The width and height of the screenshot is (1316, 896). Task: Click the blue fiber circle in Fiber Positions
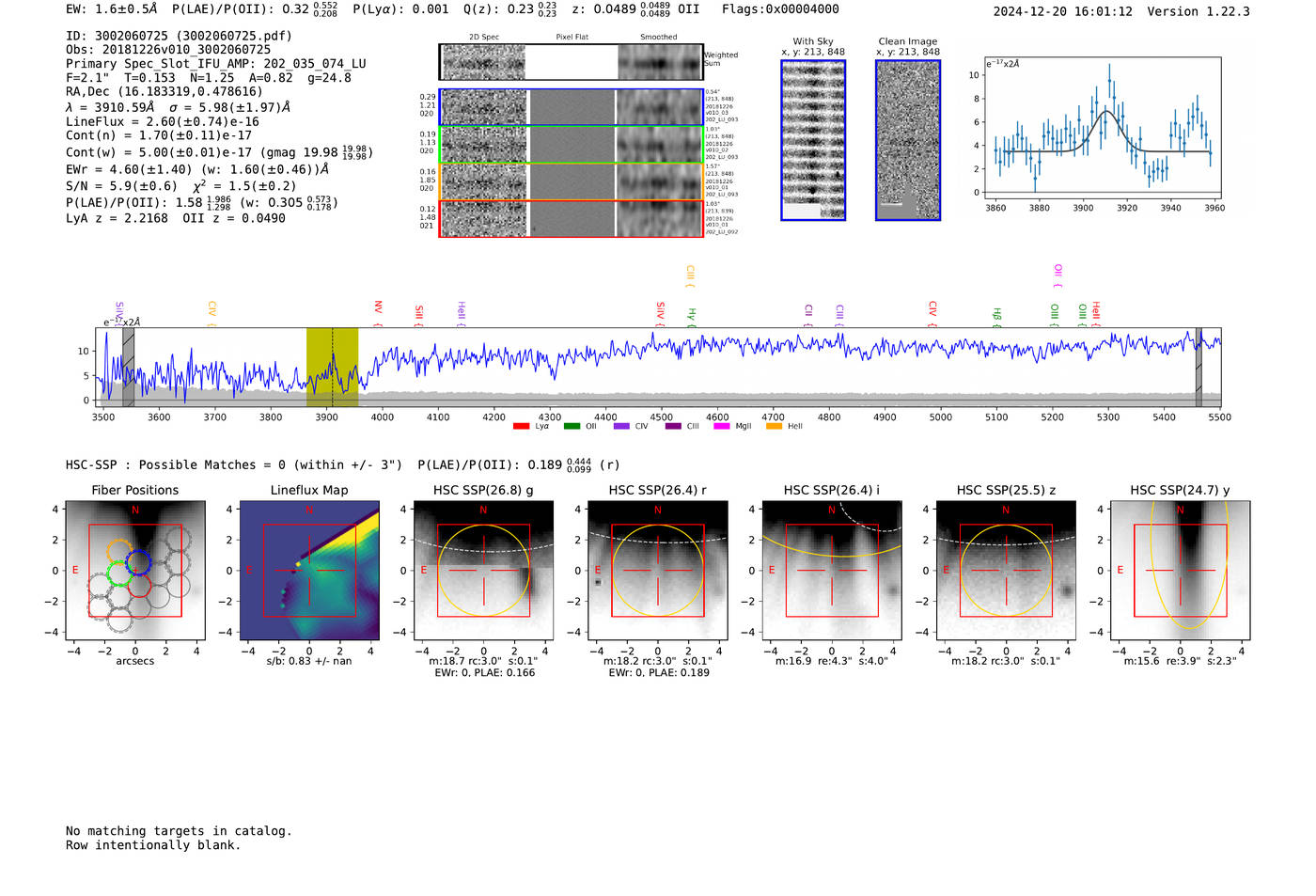[138, 562]
